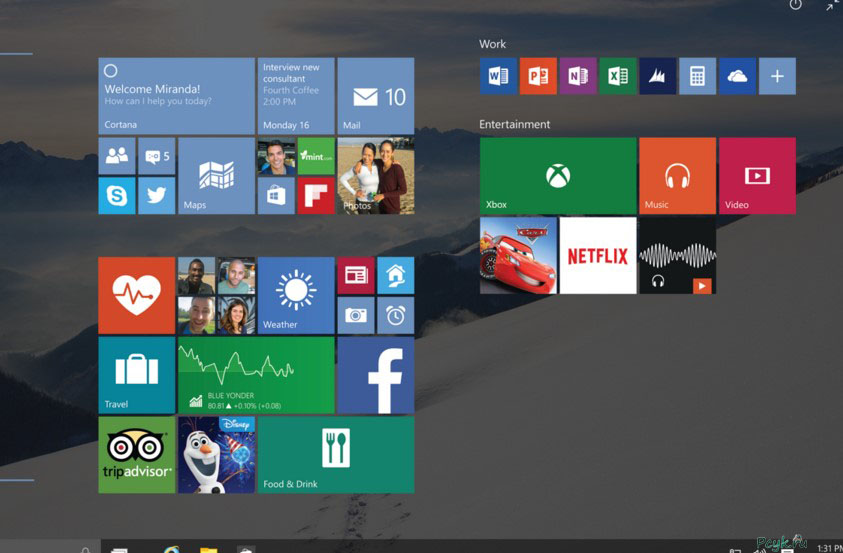Open the contacts photo collage tile
843x553 pixels.
tap(216, 295)
